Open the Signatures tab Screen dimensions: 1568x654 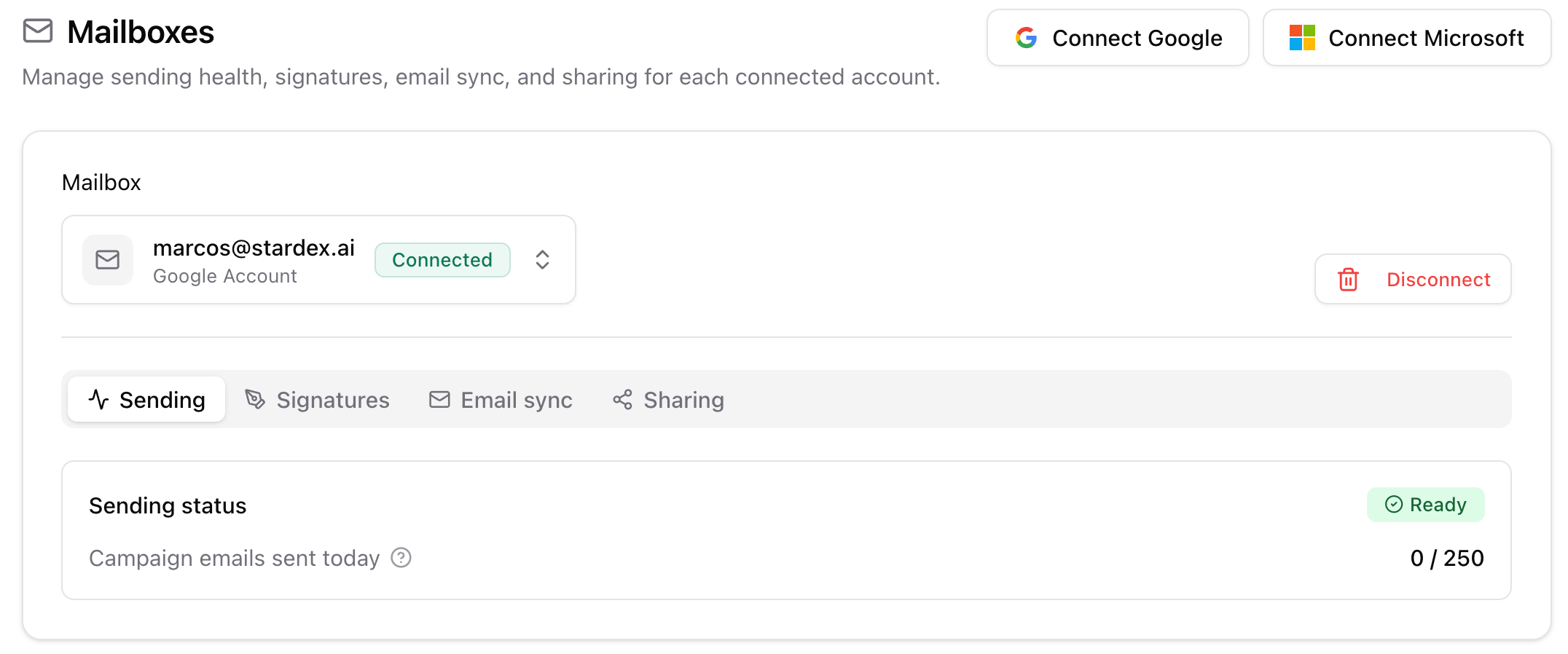point(317,399)
